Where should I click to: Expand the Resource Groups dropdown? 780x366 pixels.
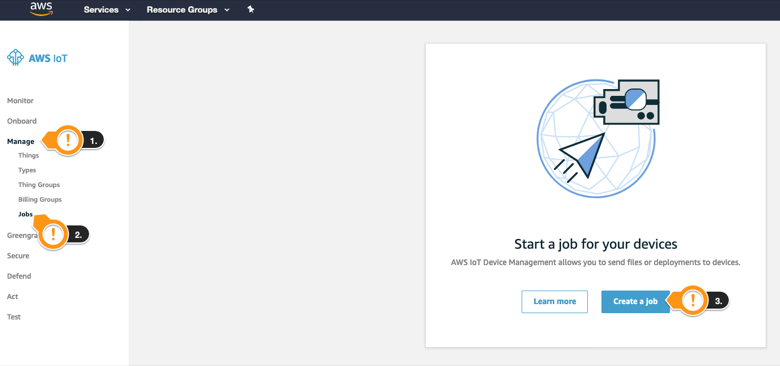coord(188,9)
